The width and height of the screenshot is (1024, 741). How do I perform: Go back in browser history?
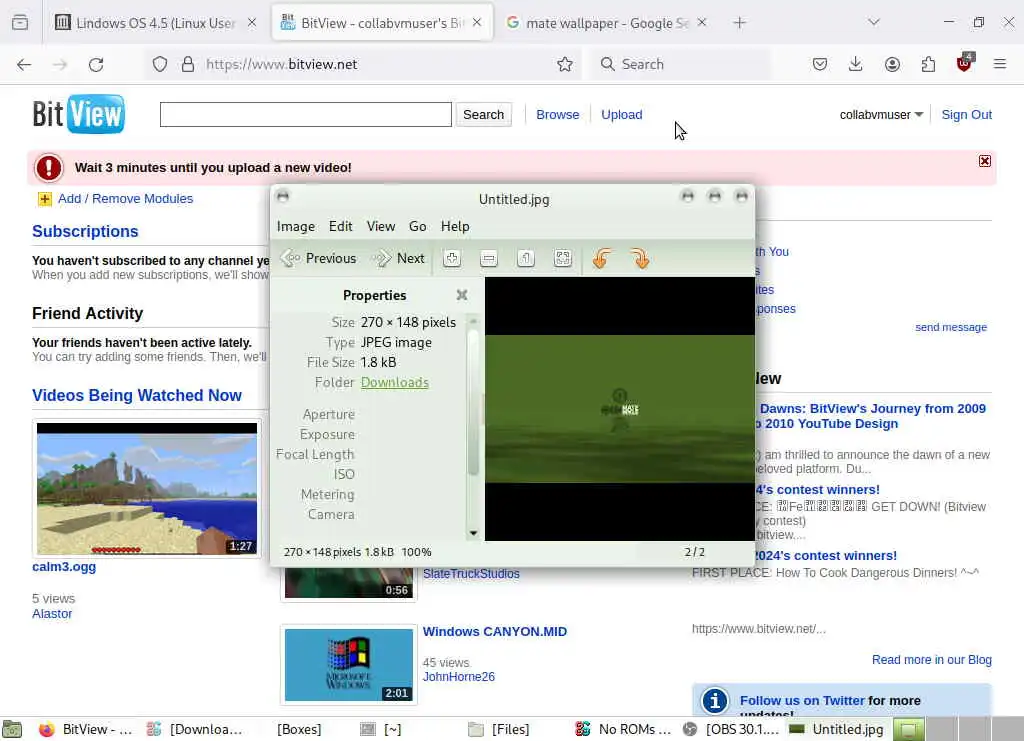click(24, 64)
